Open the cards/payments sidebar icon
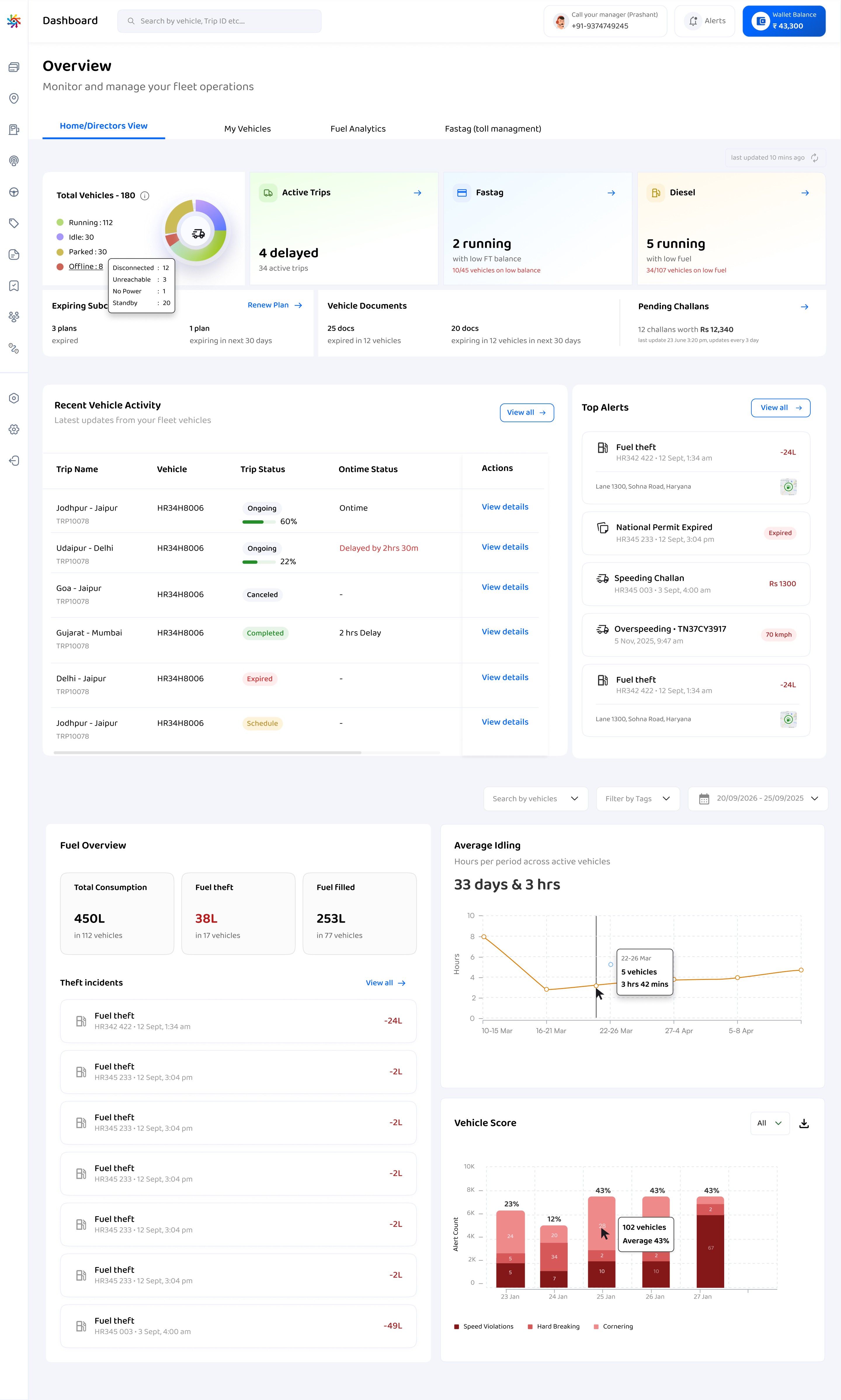Viewport: 841px width, 1400px height. point(14,67)
